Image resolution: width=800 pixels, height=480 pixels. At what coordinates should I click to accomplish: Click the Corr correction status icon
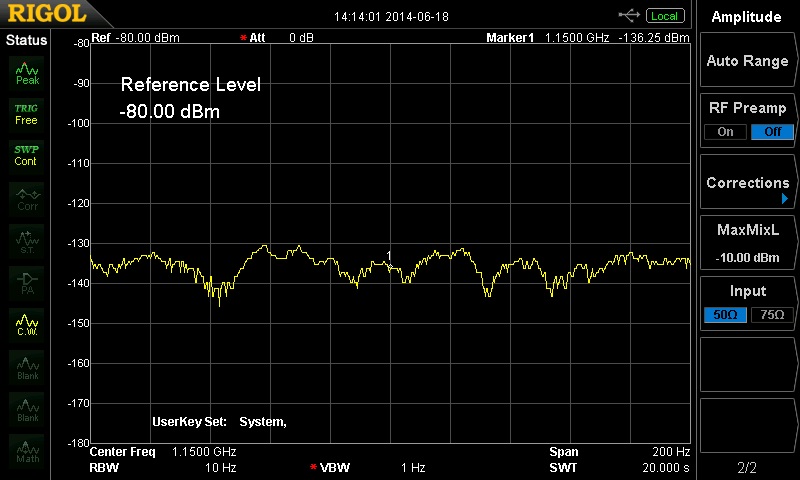point(27,198)
